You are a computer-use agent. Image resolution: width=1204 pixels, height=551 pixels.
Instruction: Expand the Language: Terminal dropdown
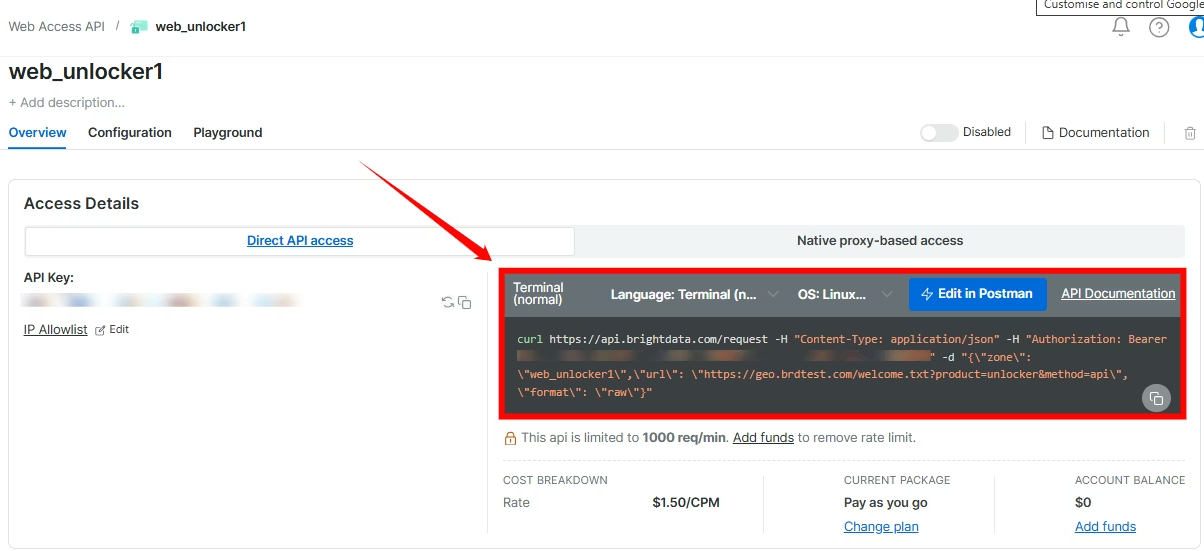(x=695, y=294)
